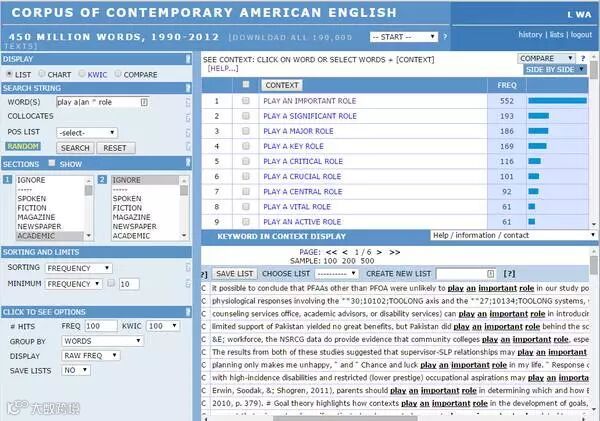Click the CONTEXT button in results header
Viewport: 600px width, 421px height.
pyautogui.click(x=282, y=85)
